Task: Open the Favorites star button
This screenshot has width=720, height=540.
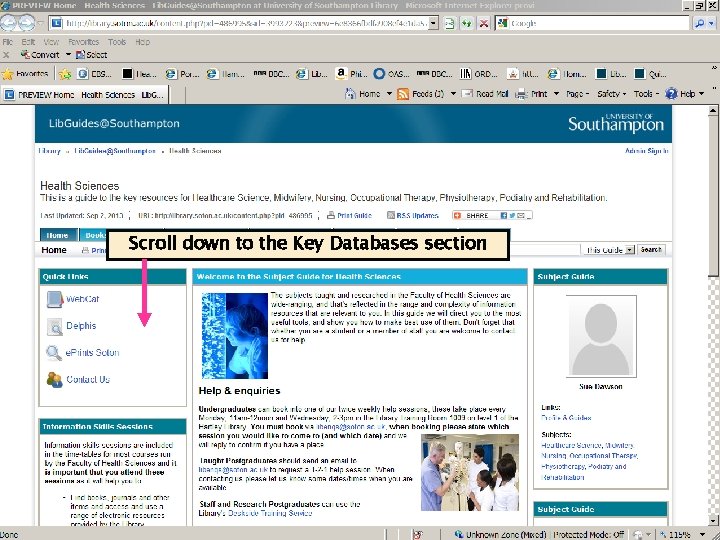Action: click(x=25, y=73)
